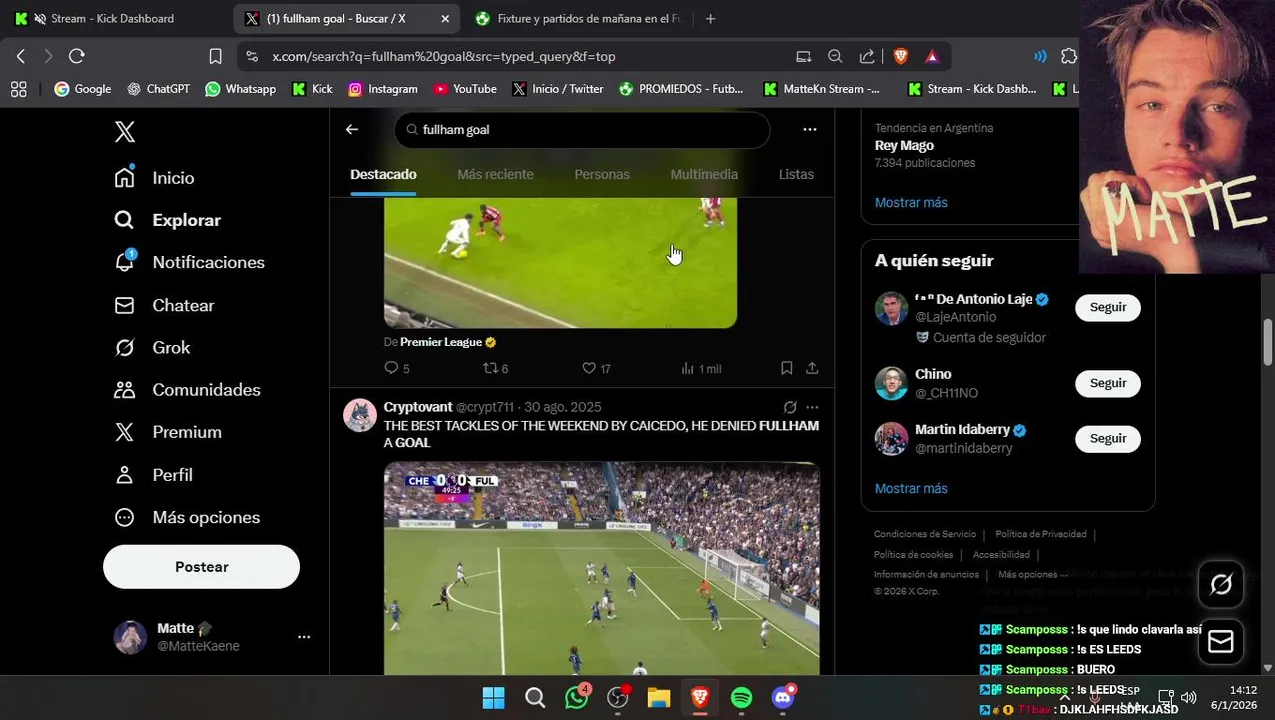Switch to Multimedia tab
This screenshot has height=720, width=1275.
pos(704,174)
